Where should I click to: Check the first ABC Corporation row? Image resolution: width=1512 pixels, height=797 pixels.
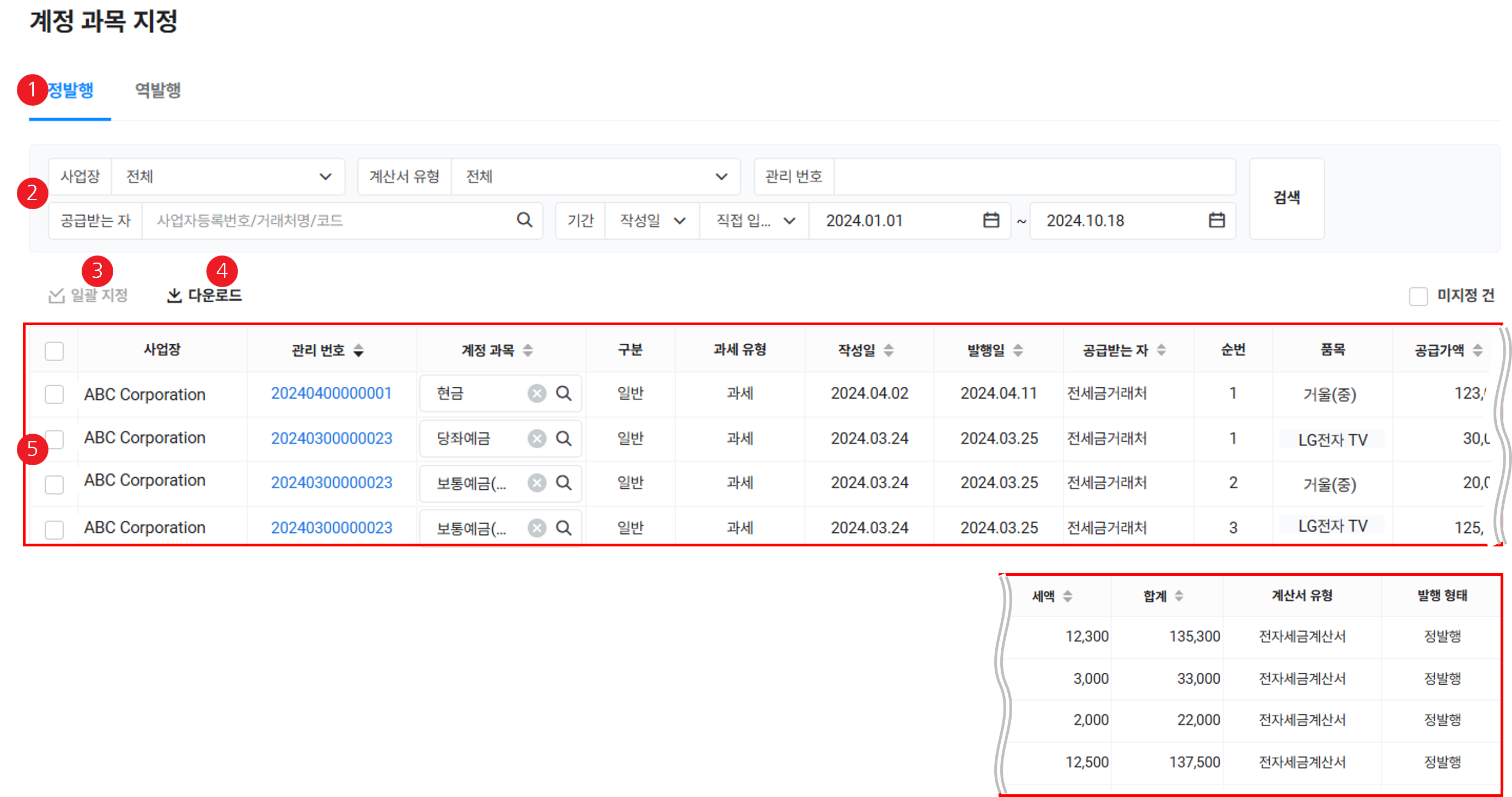point(54,394)
